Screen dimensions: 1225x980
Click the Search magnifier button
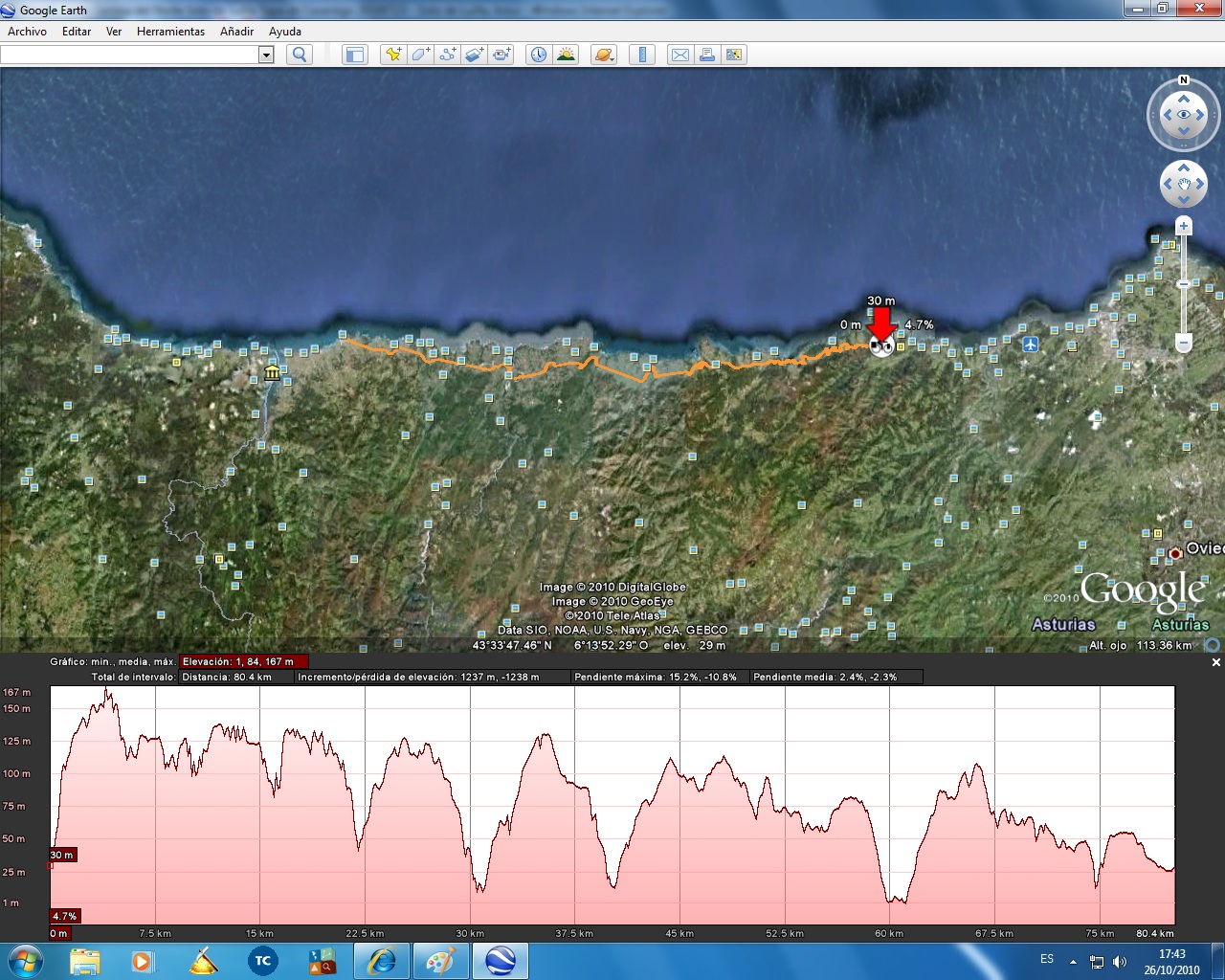[x=300, y=55]
